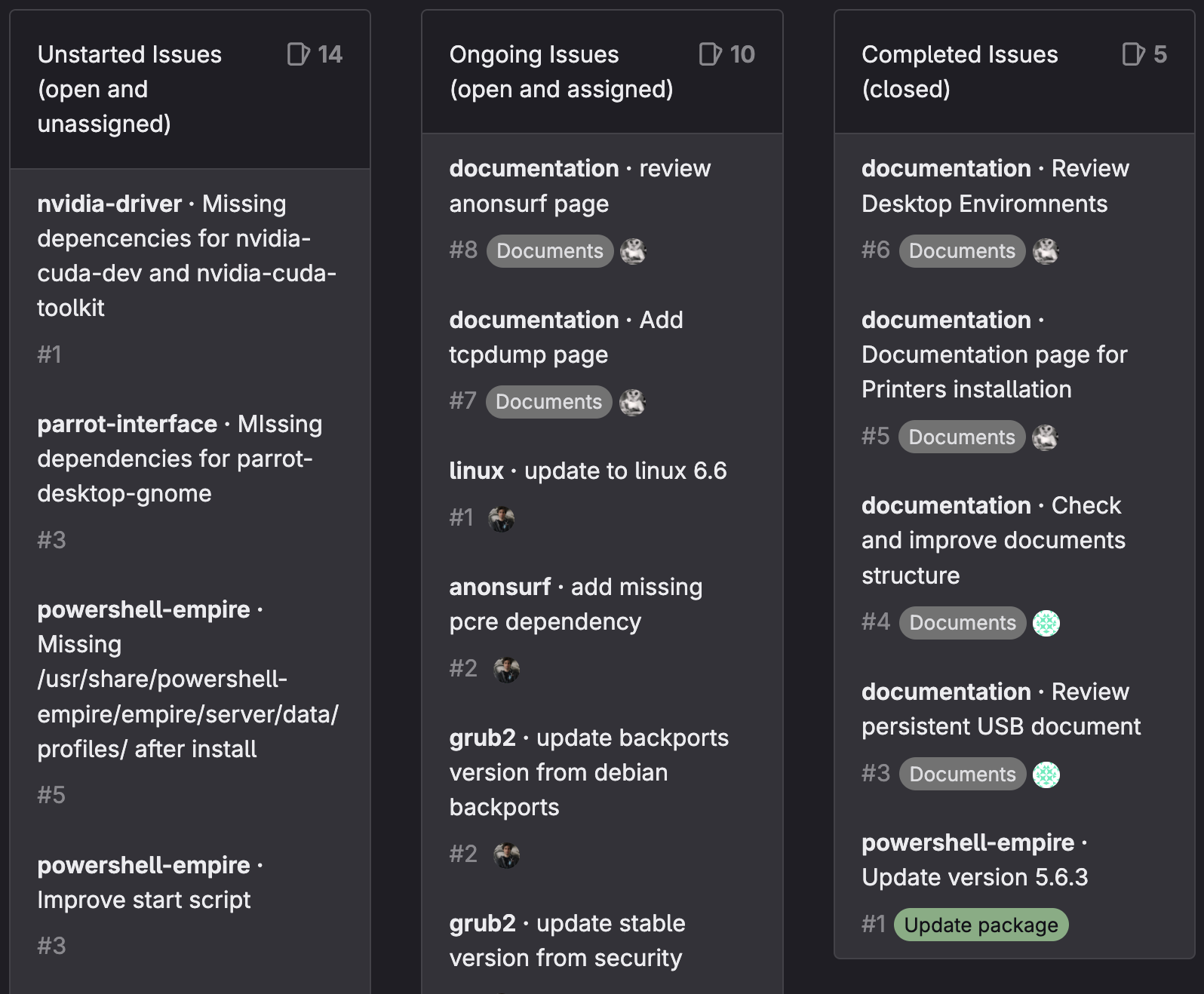
Task: Select the 'Completed Issues (closed)' column title
Action: (x=960, y=72)
